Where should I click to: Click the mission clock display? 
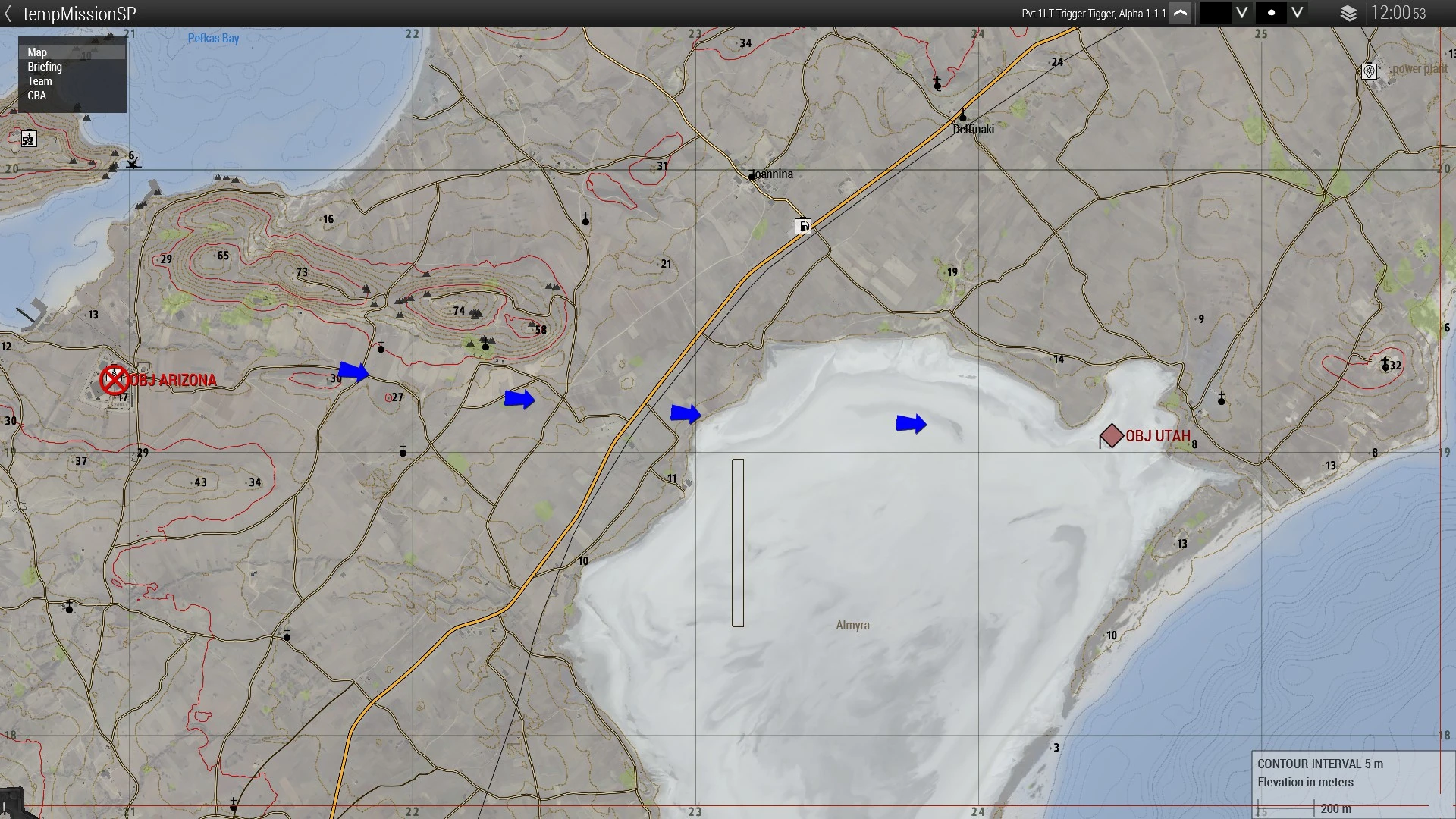pyautogui.click(x=1398, y=14)
